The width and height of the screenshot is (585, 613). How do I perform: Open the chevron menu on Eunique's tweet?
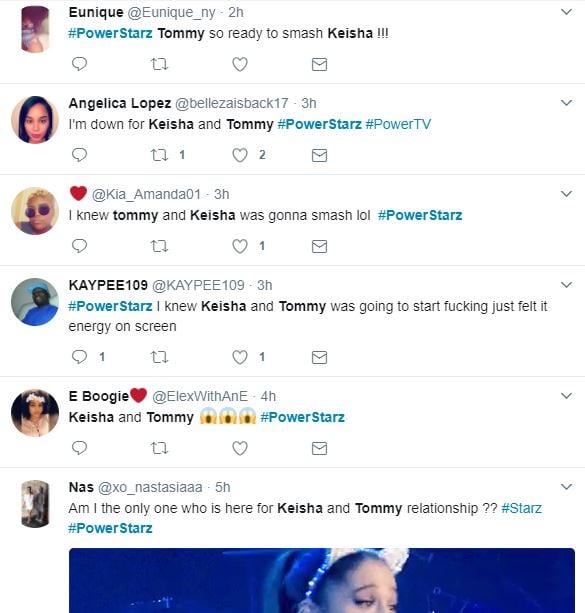pos(566,12)
